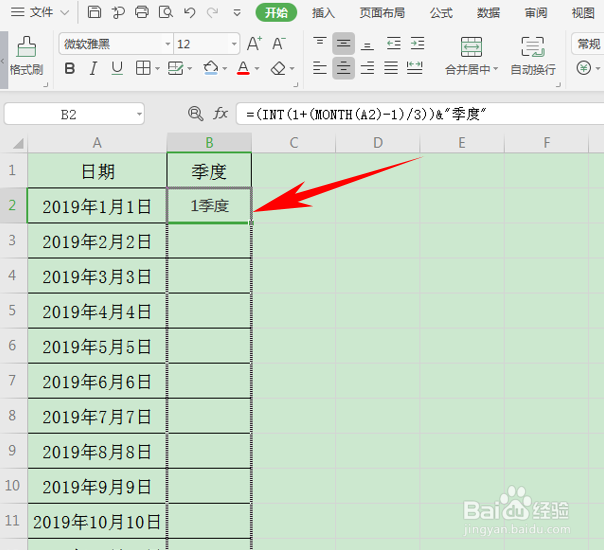Redo the last undone action
The image size is (604, 550).
[212, 12]
